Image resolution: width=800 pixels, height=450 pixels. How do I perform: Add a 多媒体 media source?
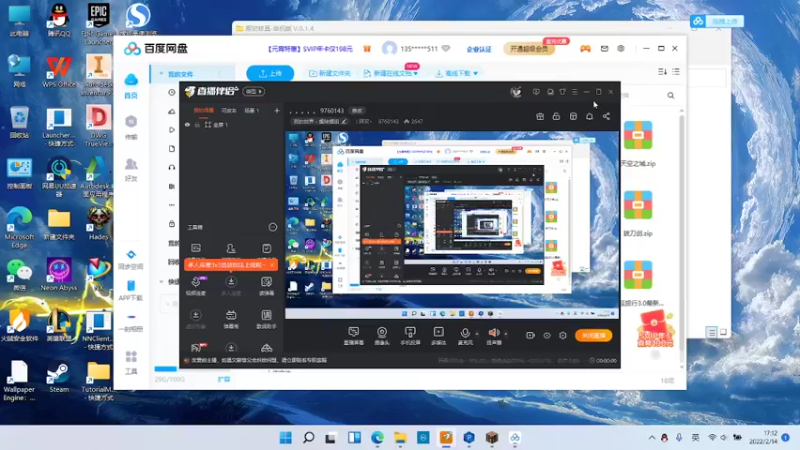(x=438, y=336)
